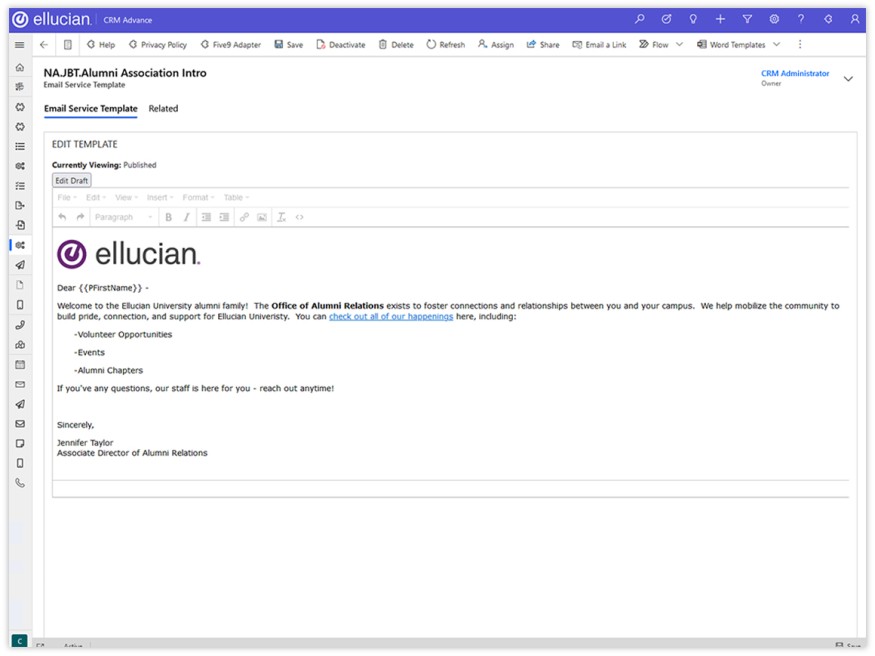Open the View menu in editor
The image size is (875, 656).
tap(126, 197)
